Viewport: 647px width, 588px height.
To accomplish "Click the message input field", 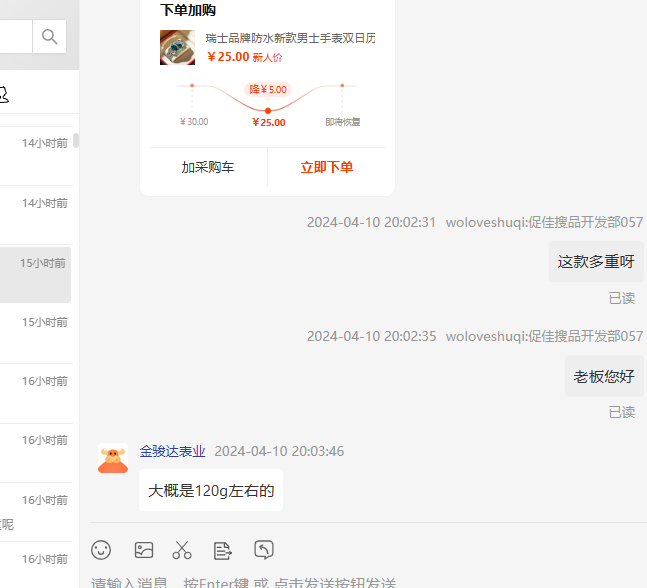I will tap(360, 582).
